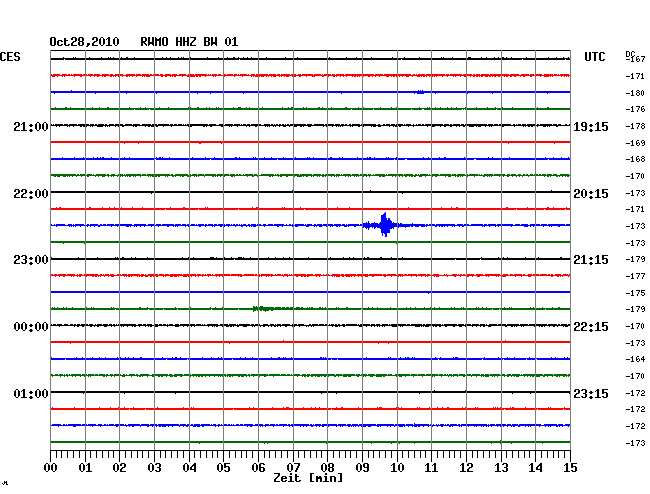Click the date label Oct28,2010
This screenshot has width=650, height=494.
click(84, 42)
